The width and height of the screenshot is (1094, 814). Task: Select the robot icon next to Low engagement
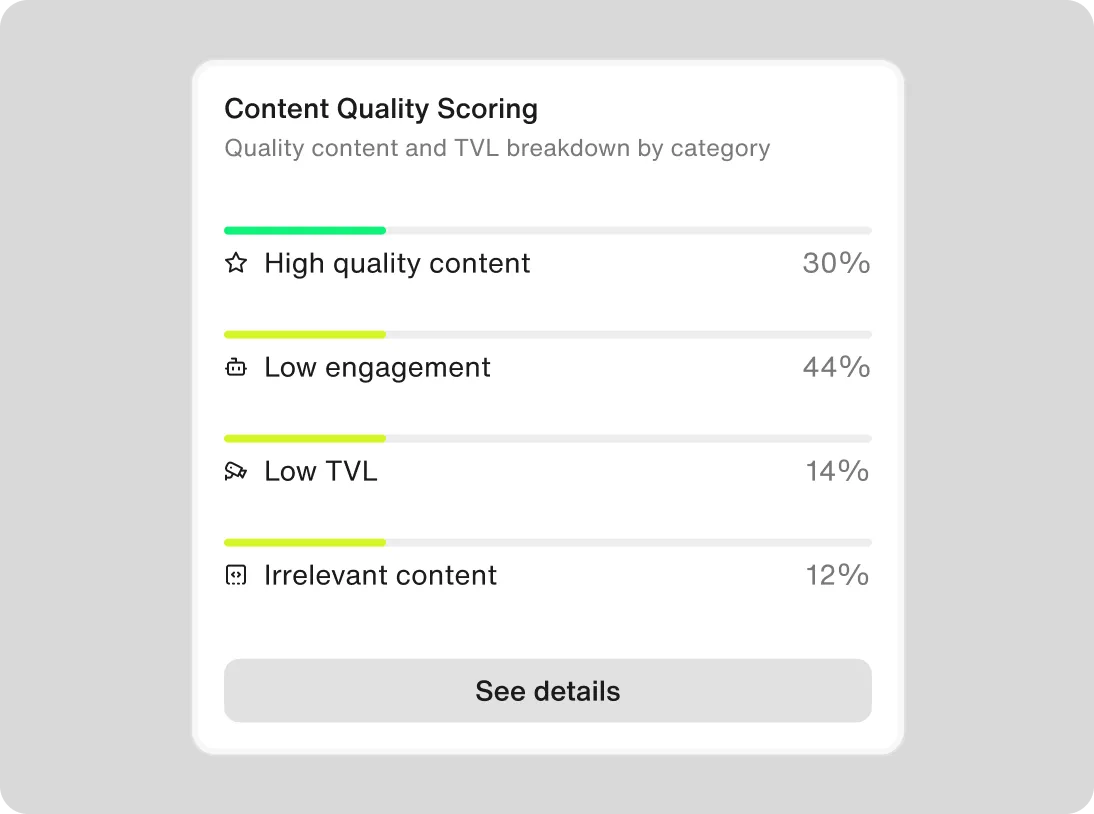coord(236,367)
